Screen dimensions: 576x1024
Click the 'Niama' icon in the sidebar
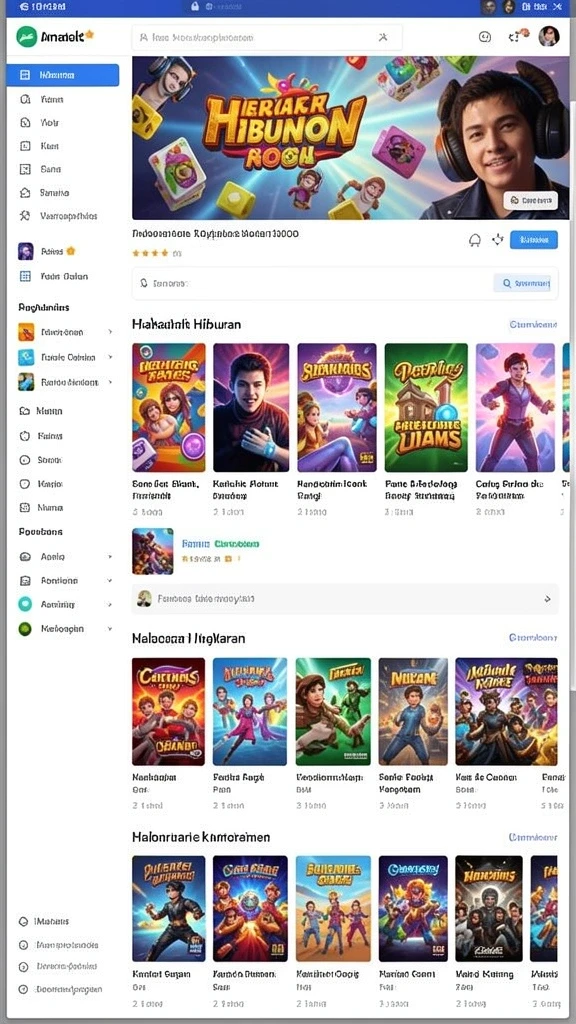click(25, 507)
